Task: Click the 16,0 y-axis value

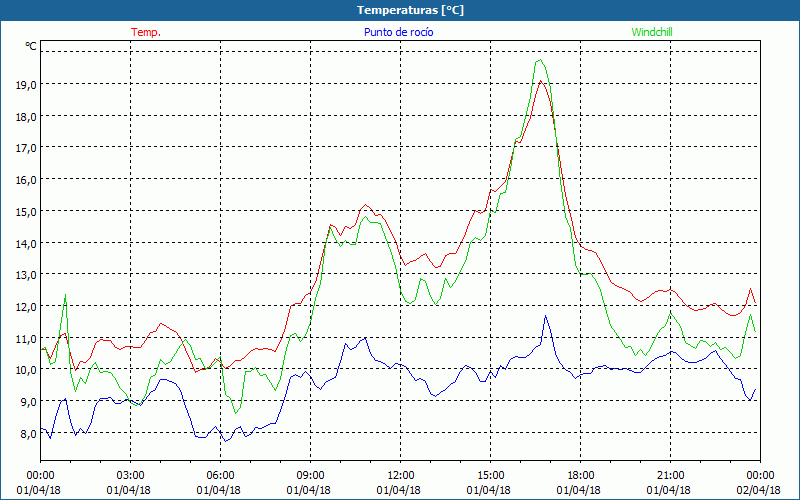Action: point(26,180)
